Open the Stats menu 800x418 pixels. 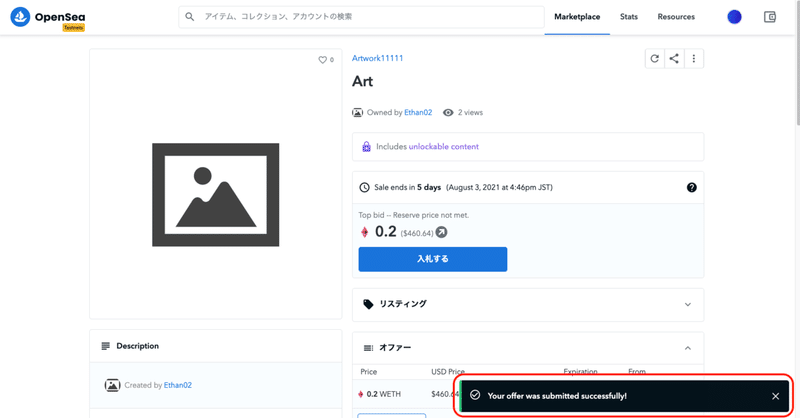click(x=629, y=17)
